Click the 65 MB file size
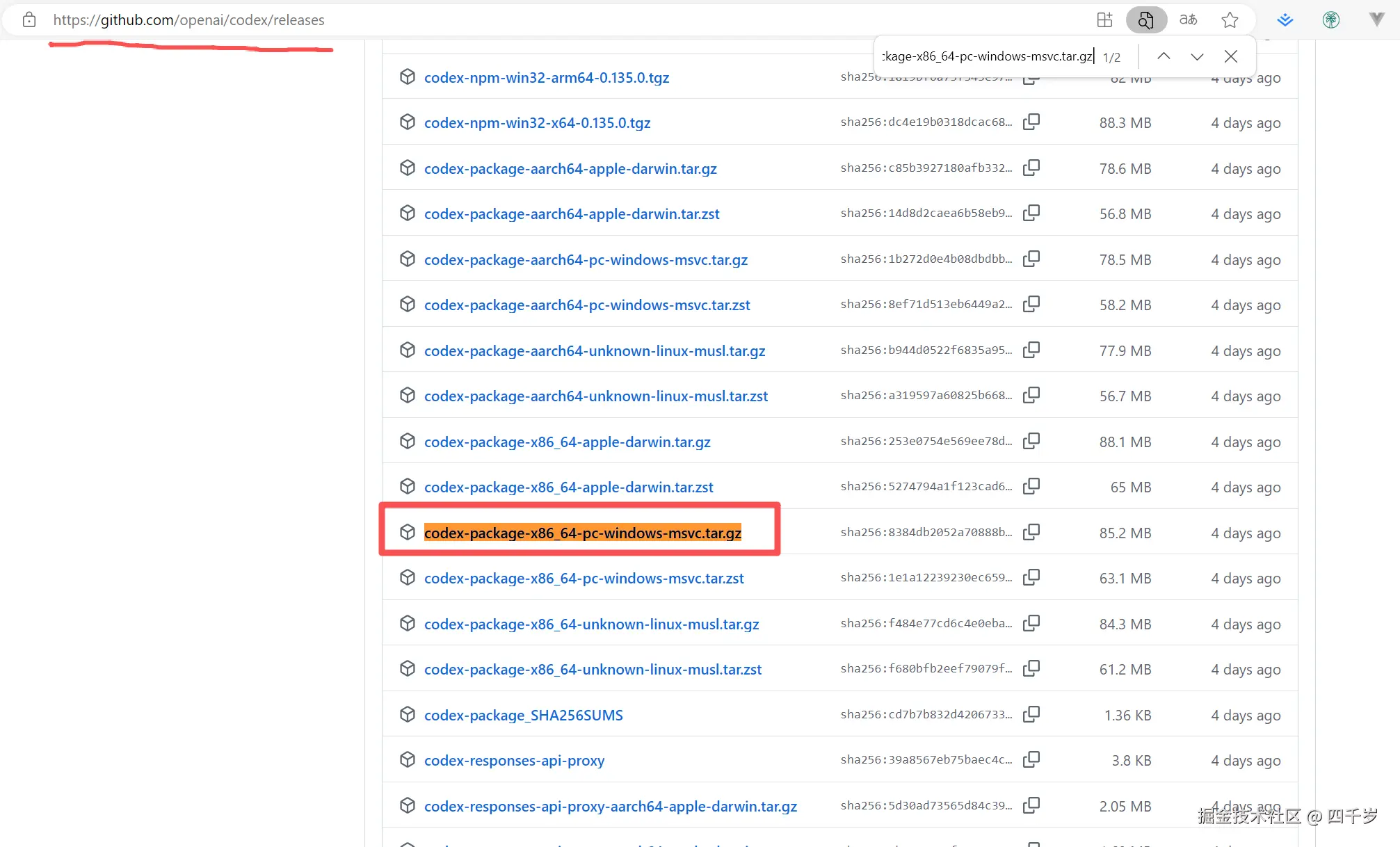Image resolution: width=1400 pixels, height=847 pixels. (1131, 487)
